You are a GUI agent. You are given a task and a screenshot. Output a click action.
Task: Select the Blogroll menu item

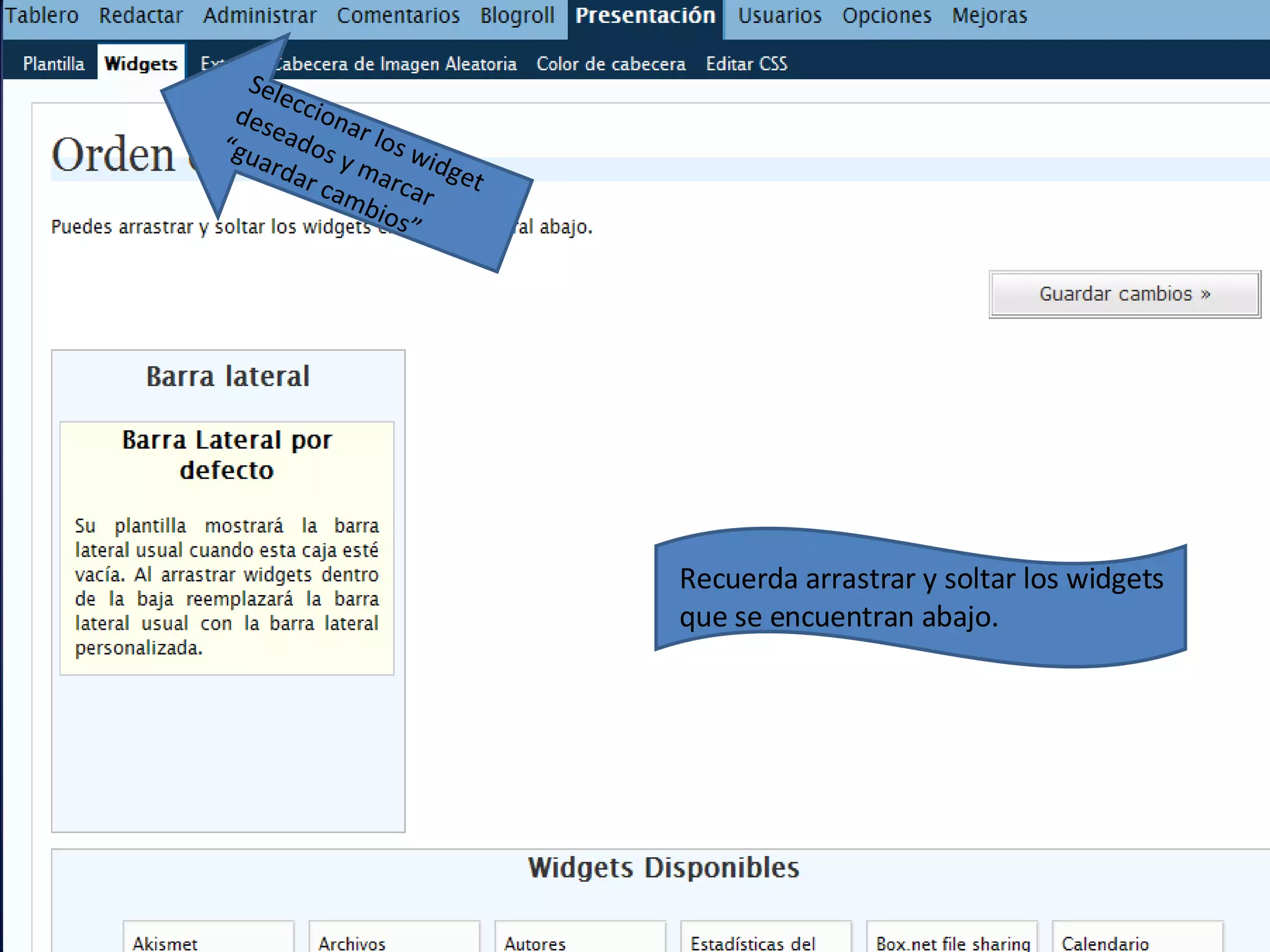coord(517,15)
